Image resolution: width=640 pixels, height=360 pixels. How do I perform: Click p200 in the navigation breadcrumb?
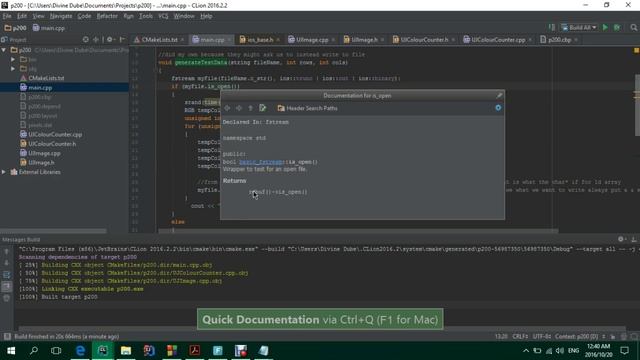tap(16, 28)
